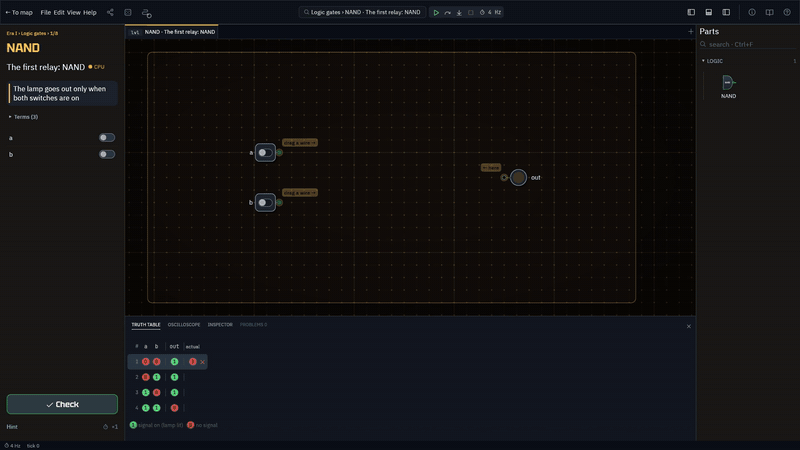The height and width of the screenshot is (450, 800).
Task: Toggle switch a in the left panel
Action: pyautogui.click(x=107, y=138)
